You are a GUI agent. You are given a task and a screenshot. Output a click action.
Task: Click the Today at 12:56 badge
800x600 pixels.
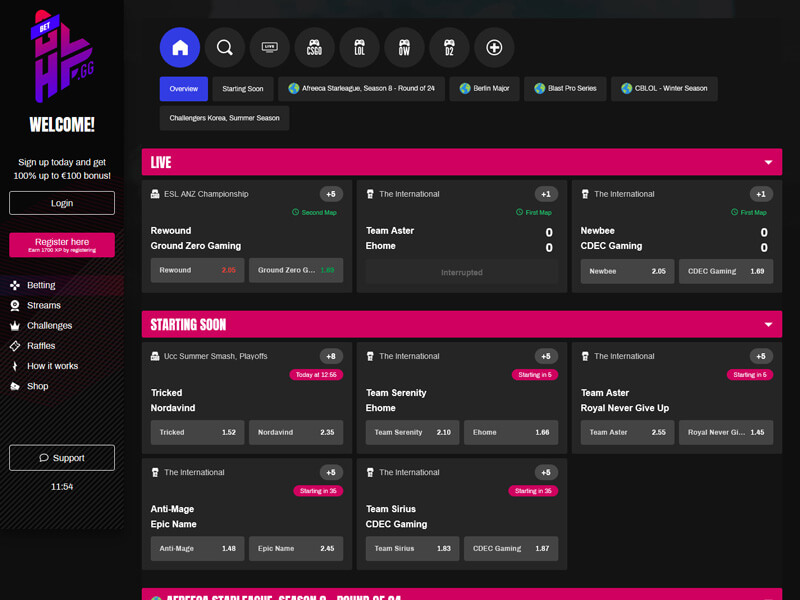(x=316, y=374)
